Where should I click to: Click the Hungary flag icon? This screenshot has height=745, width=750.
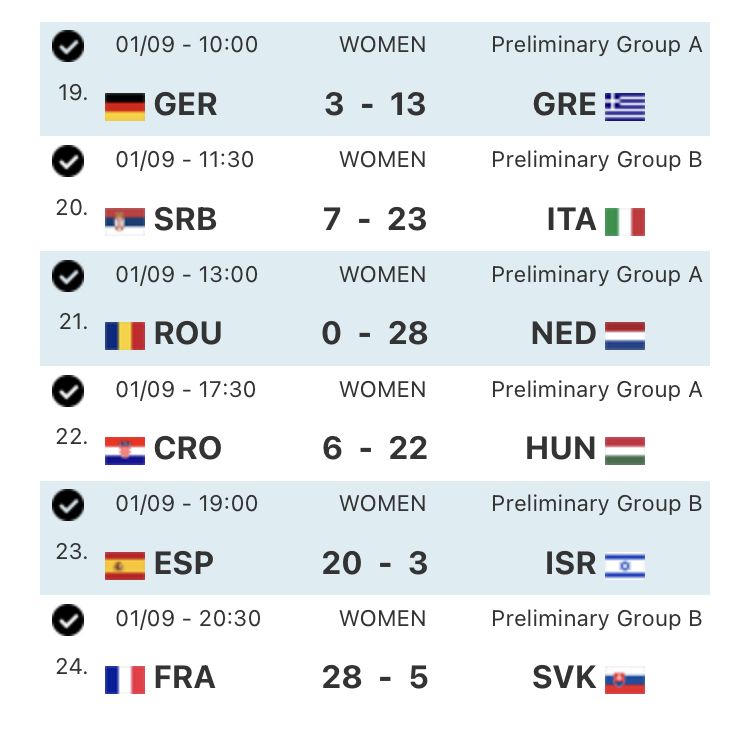click(x=625, y=450)
